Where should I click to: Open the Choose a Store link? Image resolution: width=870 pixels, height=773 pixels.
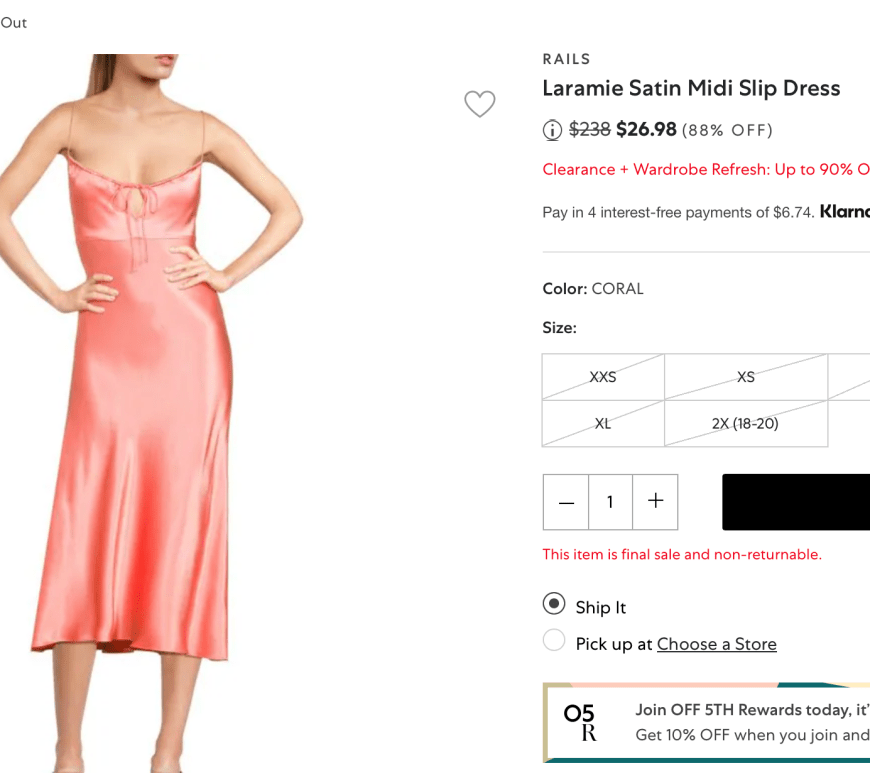(716, 644)
